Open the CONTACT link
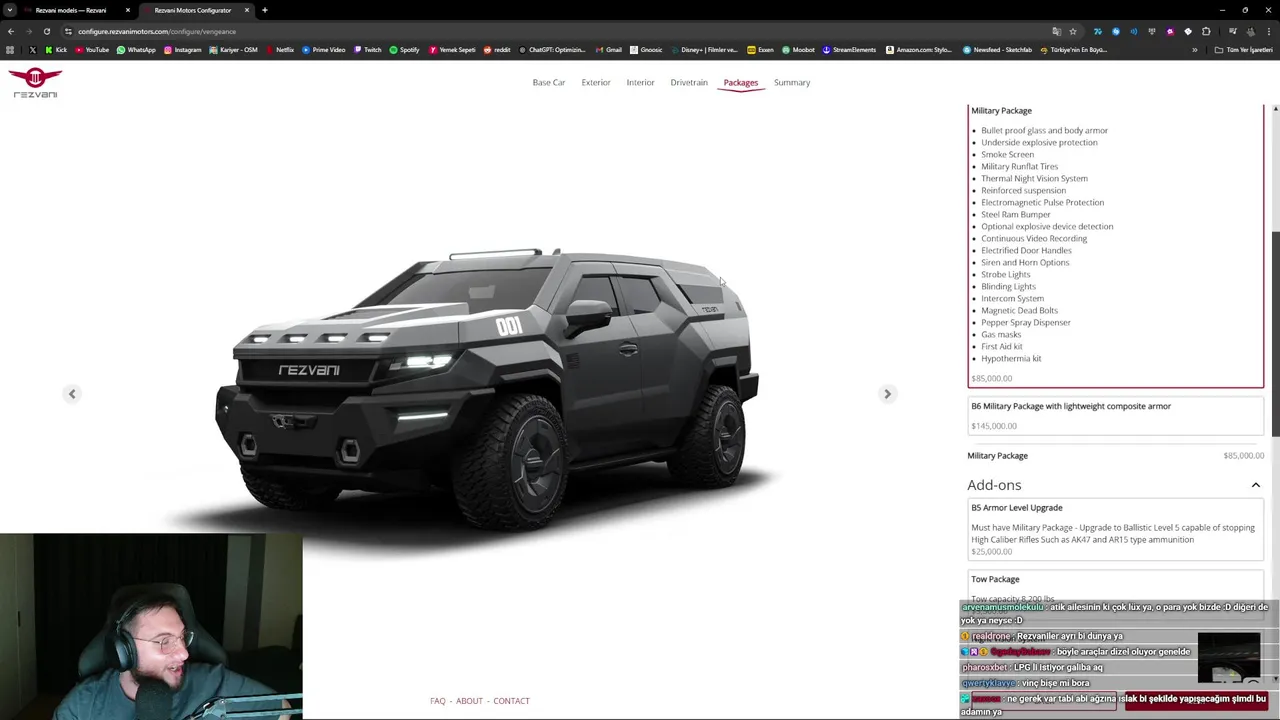1280x720 pixels. (511, 701)
